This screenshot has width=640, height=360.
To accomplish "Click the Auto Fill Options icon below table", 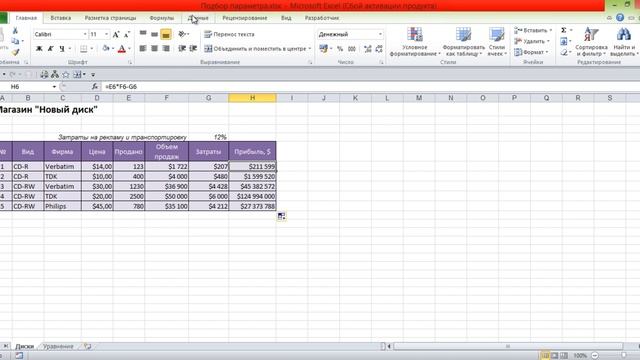I will point(281,216).
